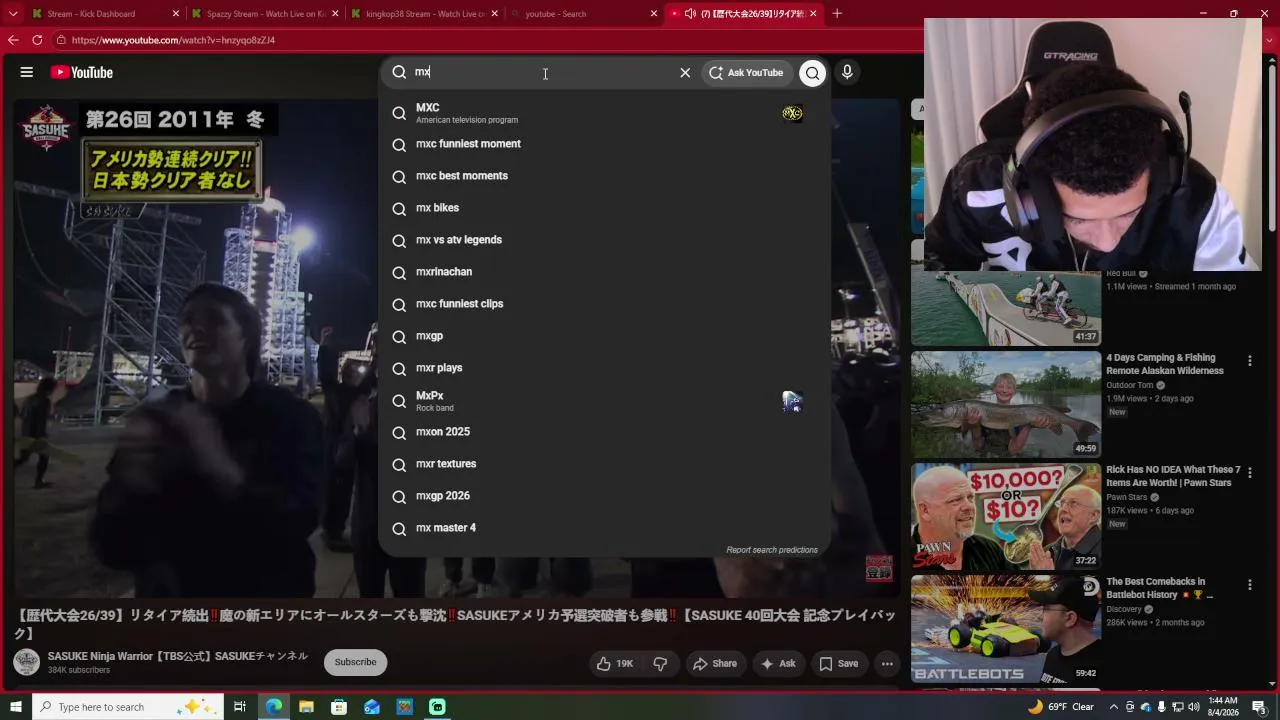Switch to Spazzy Stream browser tab
Viewport: 1280px width, 720px height.
click(265, 14)
